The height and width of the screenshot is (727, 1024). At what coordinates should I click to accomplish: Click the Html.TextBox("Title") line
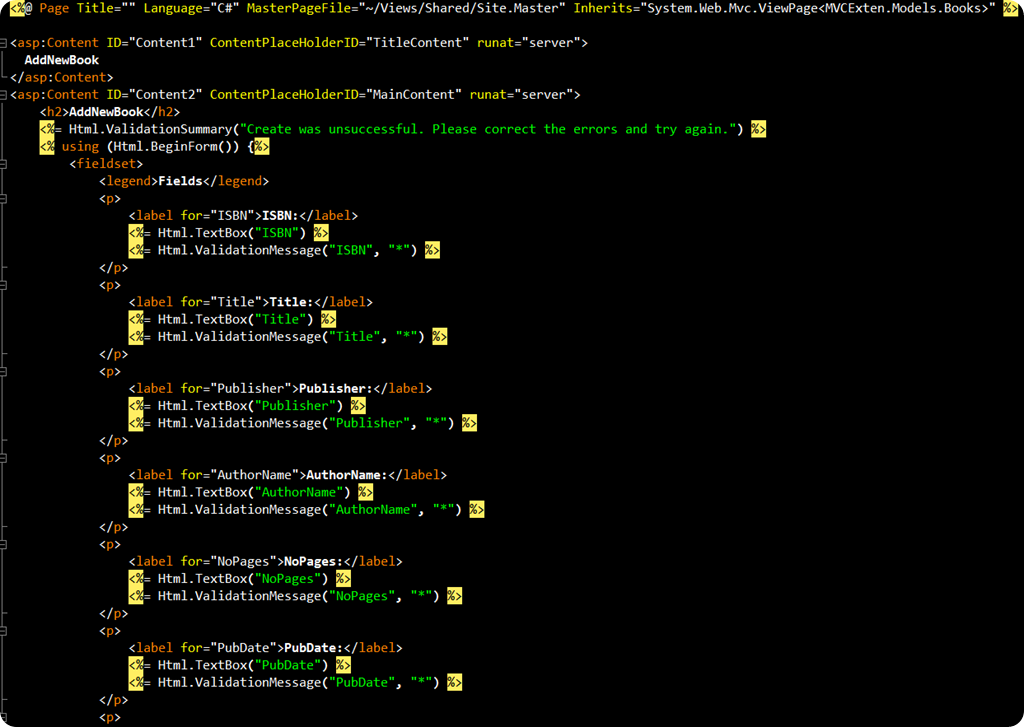pyautogui.click(x=232, y=319)
